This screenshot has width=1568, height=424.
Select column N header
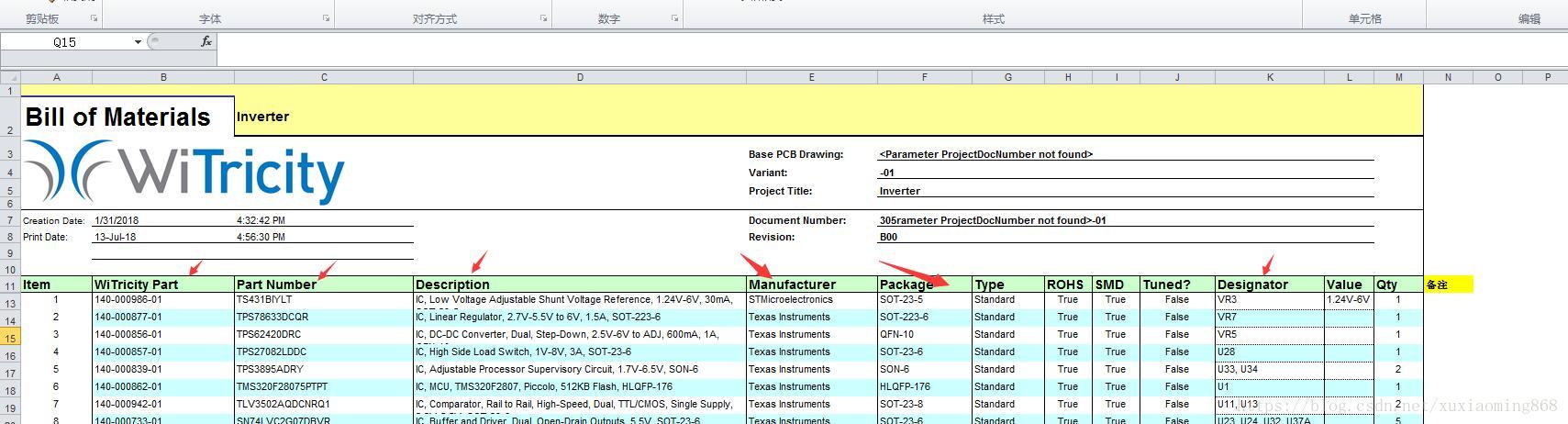click(x=1448, y=77)
